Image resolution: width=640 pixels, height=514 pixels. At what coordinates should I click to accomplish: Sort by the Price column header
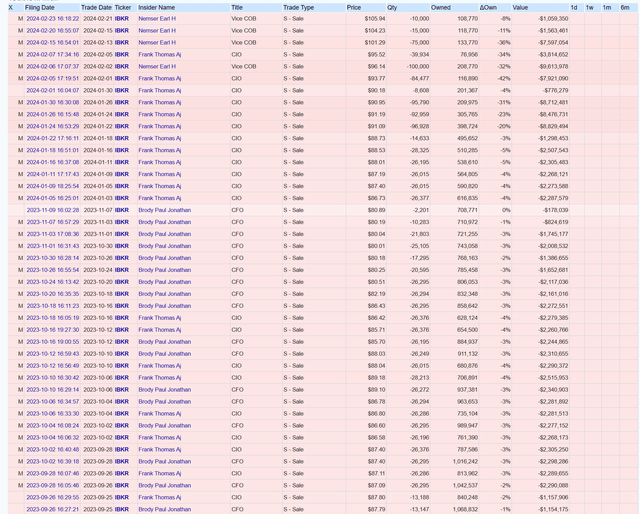click(354, 7)
